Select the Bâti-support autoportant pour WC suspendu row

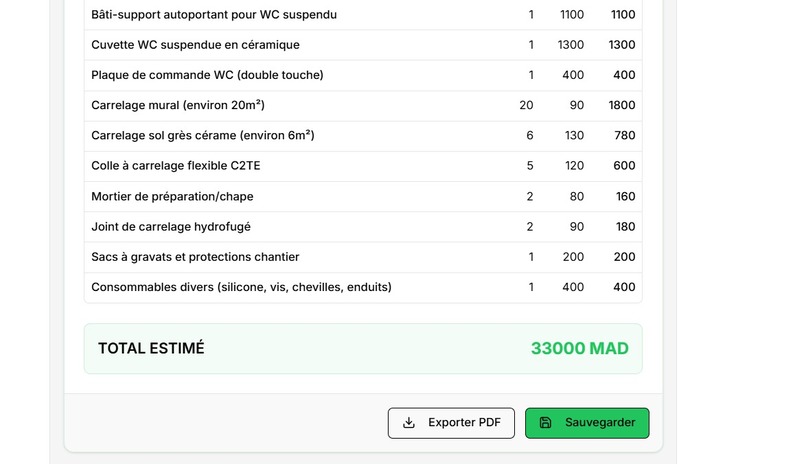[x=363, y=15]
